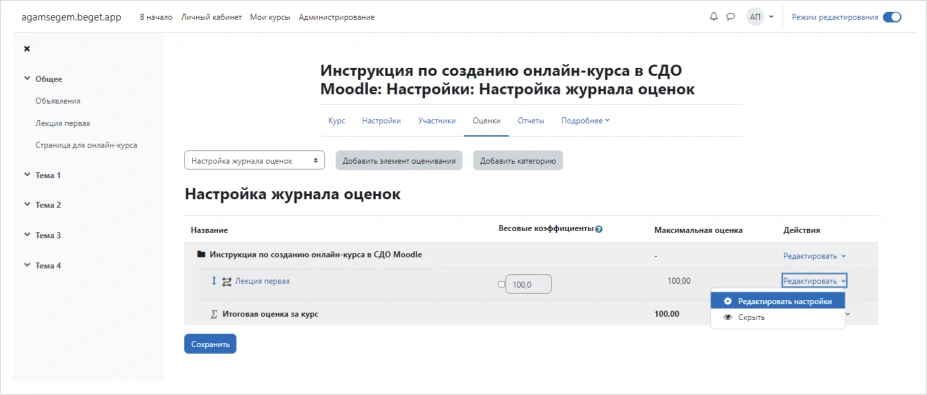Switch to the Курс tab
927x395 pixels.
click(336, 121)
